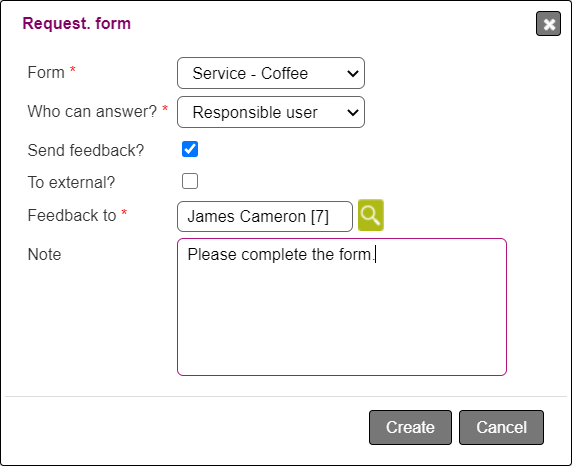Click the Create button

pyautogui.click(x=410, y=427)
